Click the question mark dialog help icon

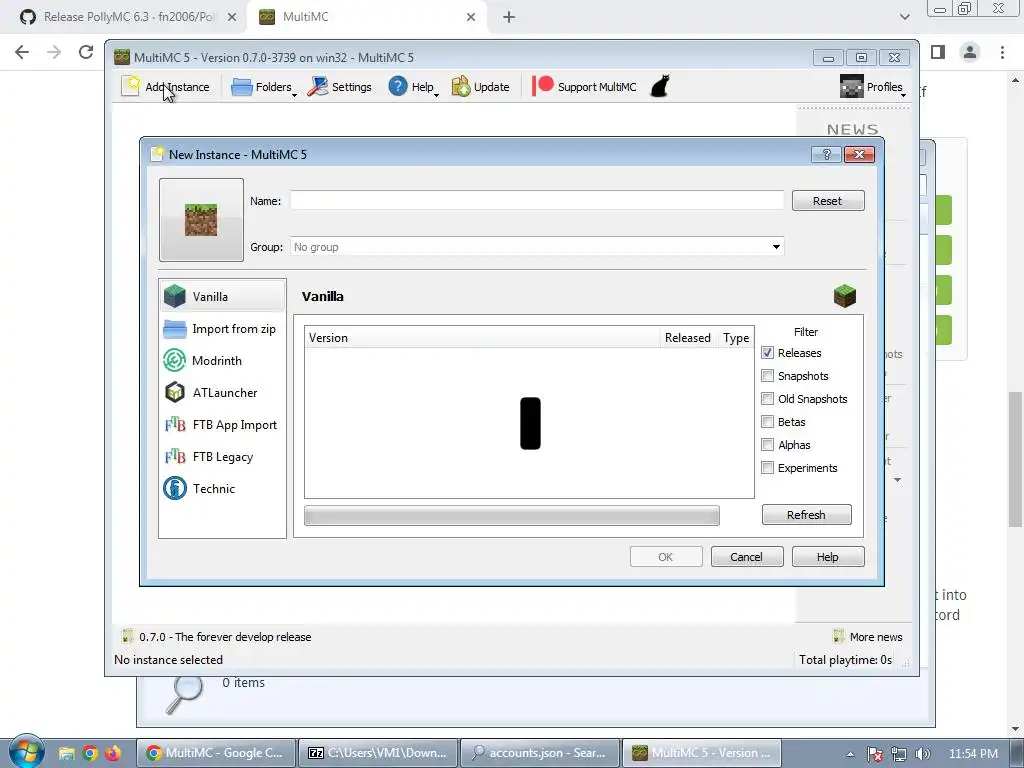pos(826,154)
